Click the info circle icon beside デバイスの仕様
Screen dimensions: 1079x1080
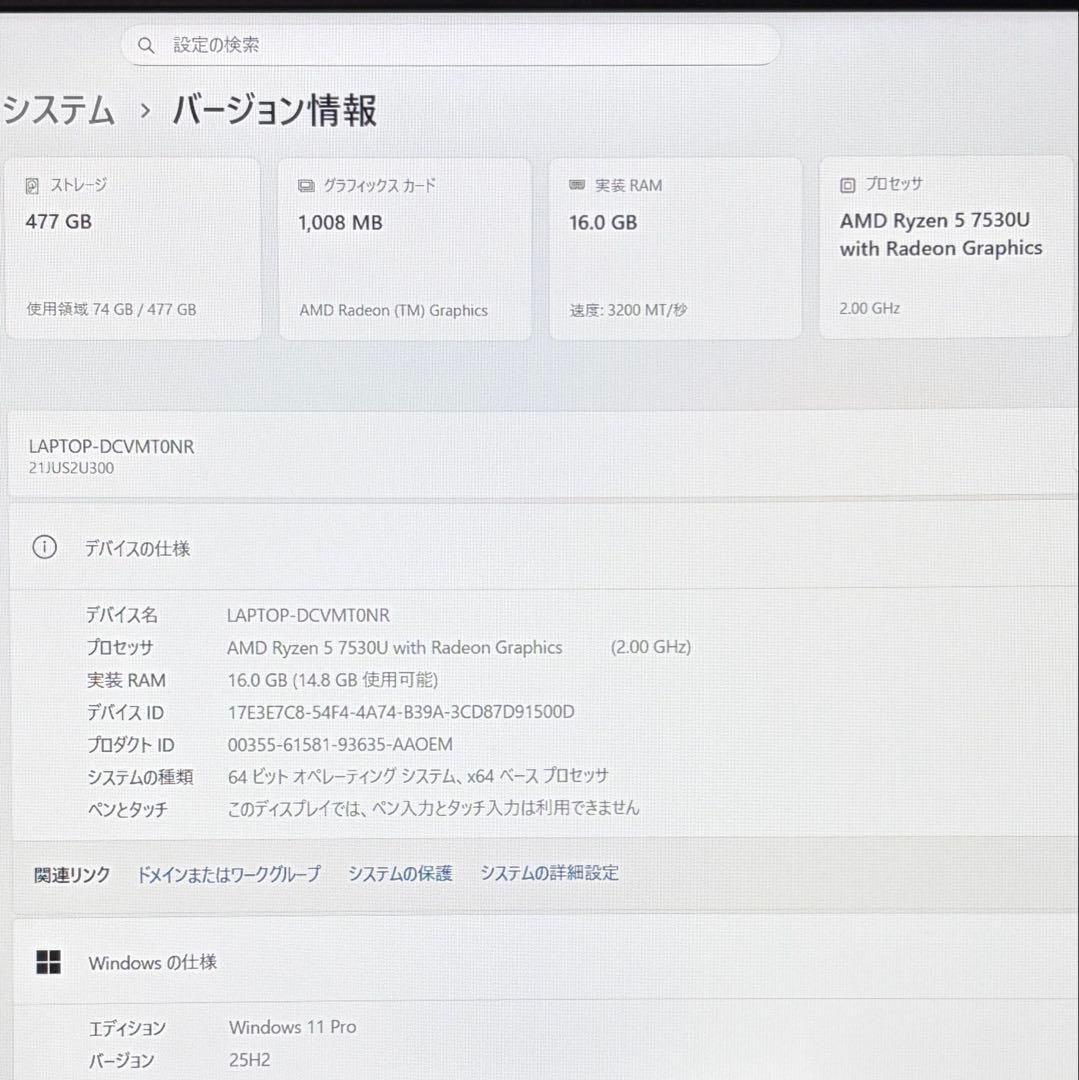(x=44, y=547)
